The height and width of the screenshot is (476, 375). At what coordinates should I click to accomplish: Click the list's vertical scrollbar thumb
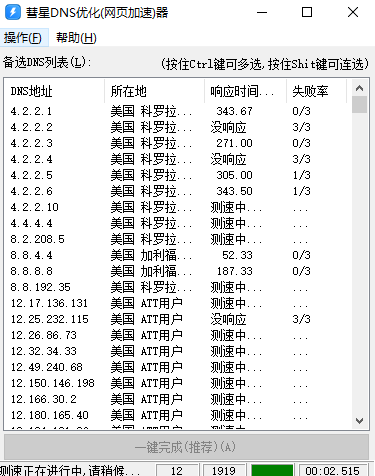click(x=359, y=105)
